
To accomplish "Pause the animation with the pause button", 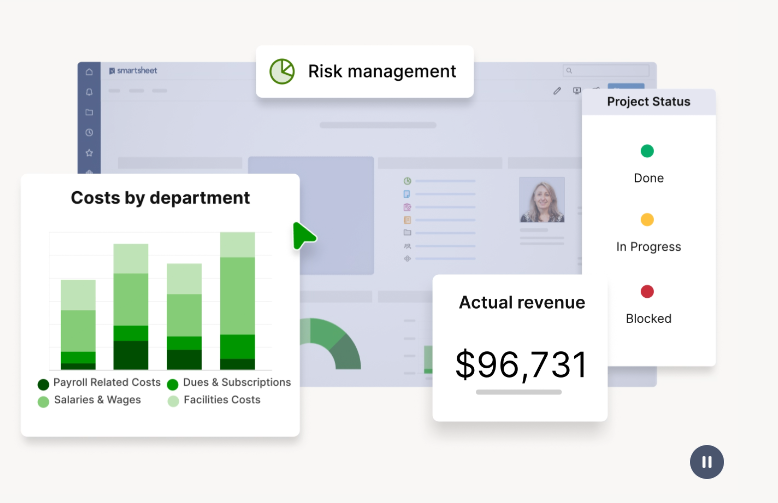I will 707,462.
